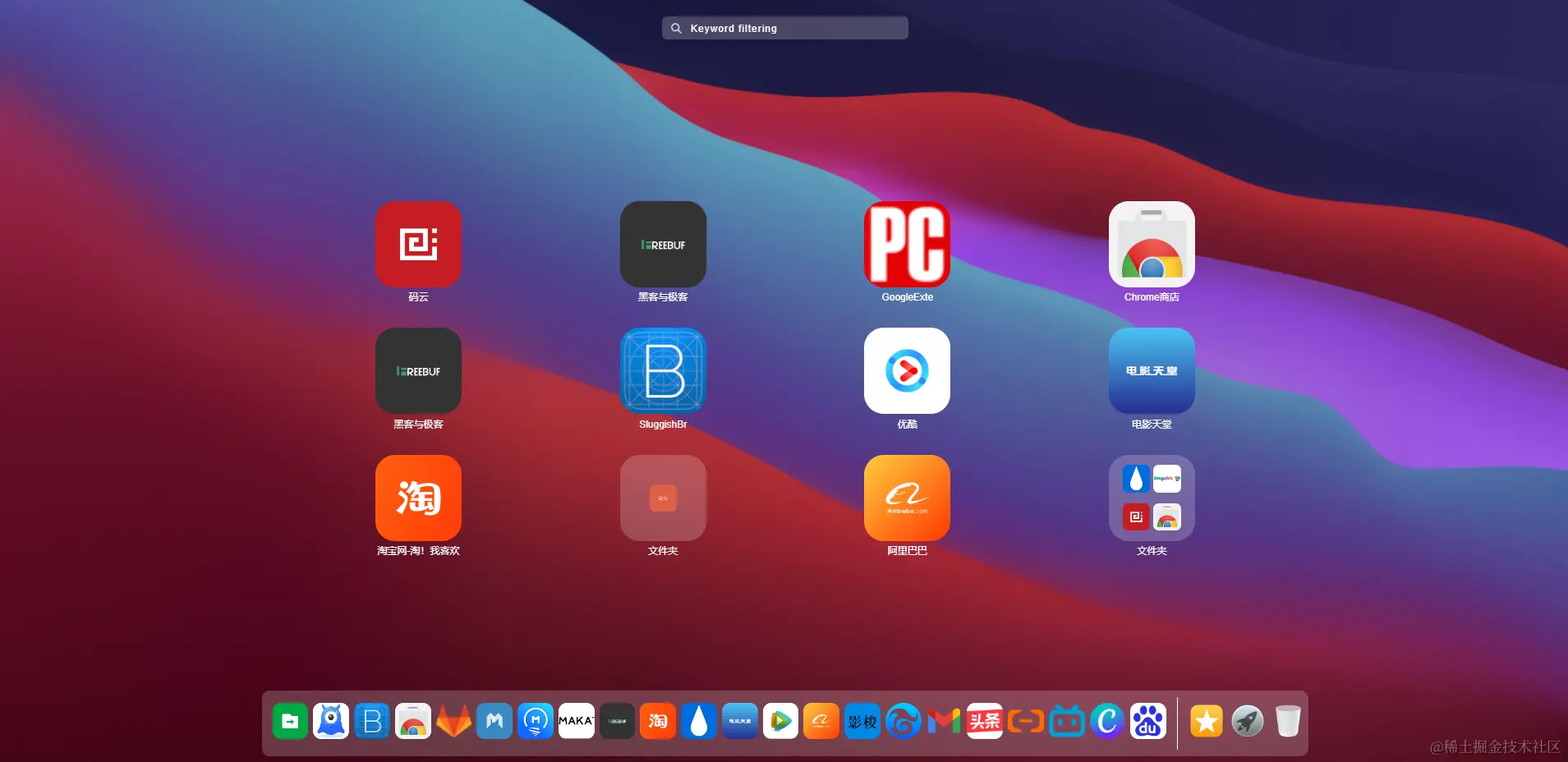Open 黑客与极客 icon in top row
Image resolution: width=1568 pixels, height=762 pixels.
pos(663,244)
